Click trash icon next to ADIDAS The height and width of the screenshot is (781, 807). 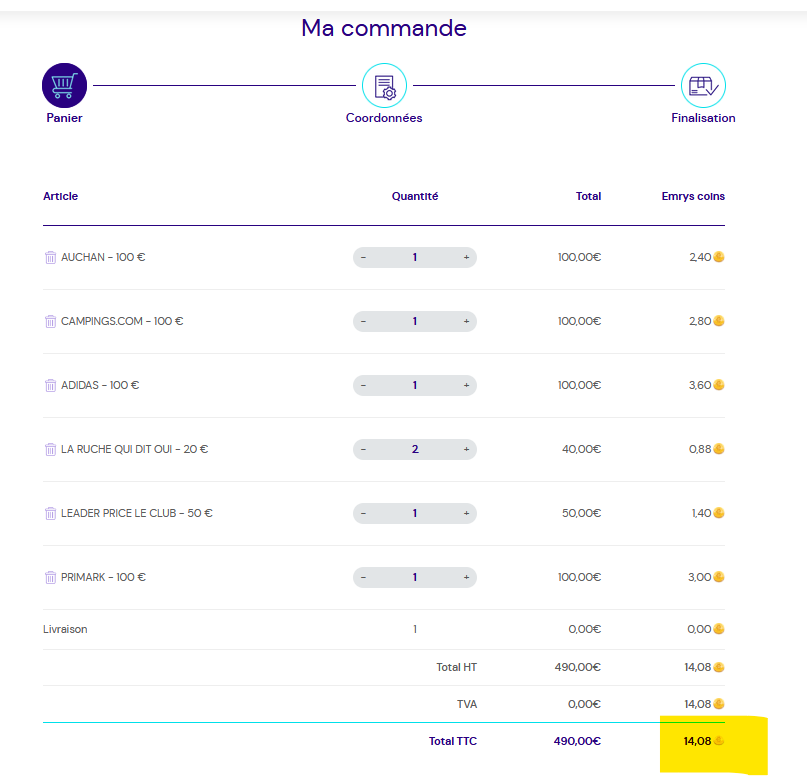pos(51,385)
